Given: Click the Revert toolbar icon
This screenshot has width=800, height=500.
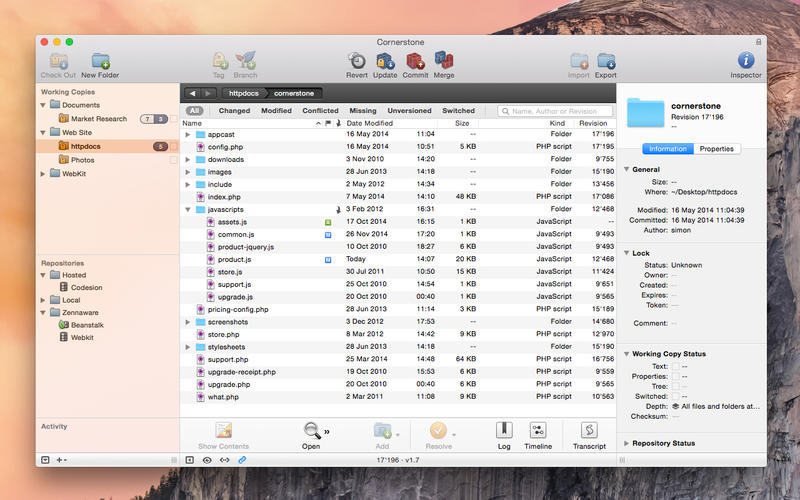Looking at the screenshot, I should [357, 61].
